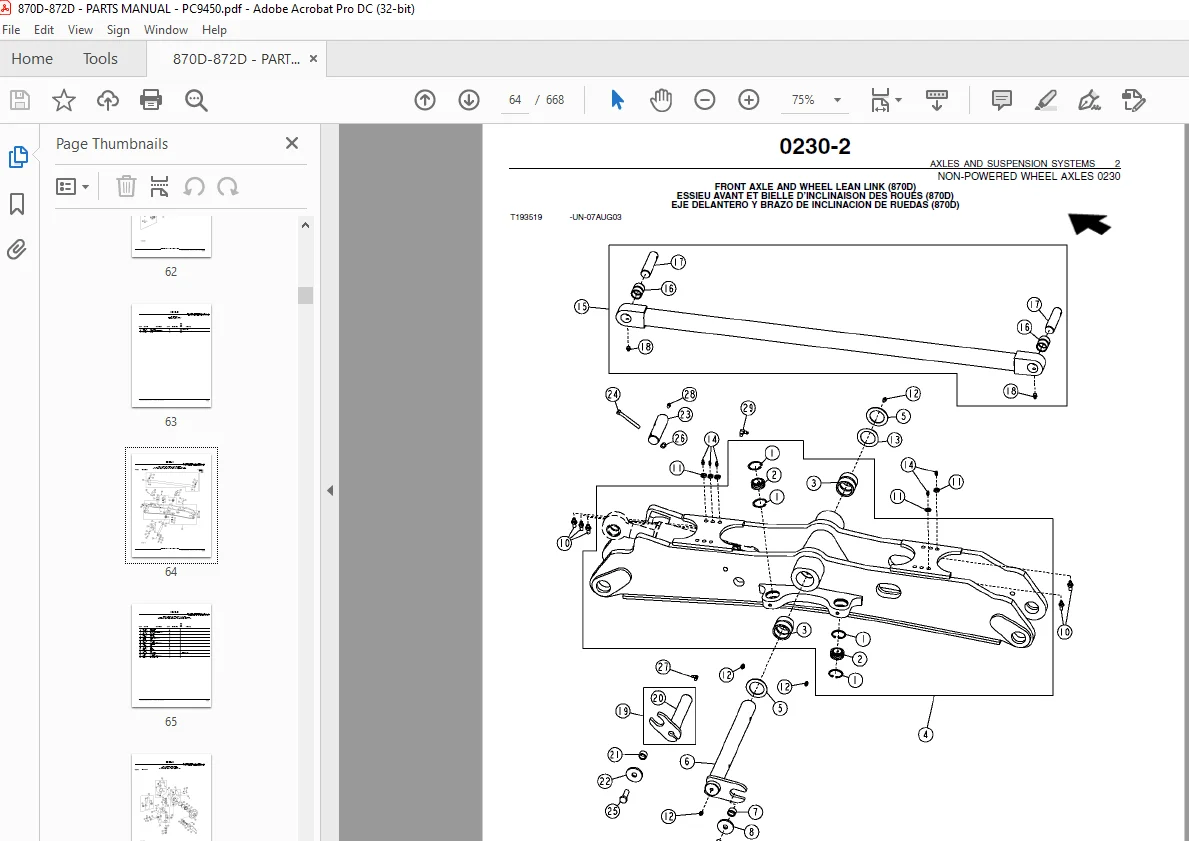This screenshot has width=1189, height=841.
Task: Click the total pages count 668
Action: click(555, 100)
